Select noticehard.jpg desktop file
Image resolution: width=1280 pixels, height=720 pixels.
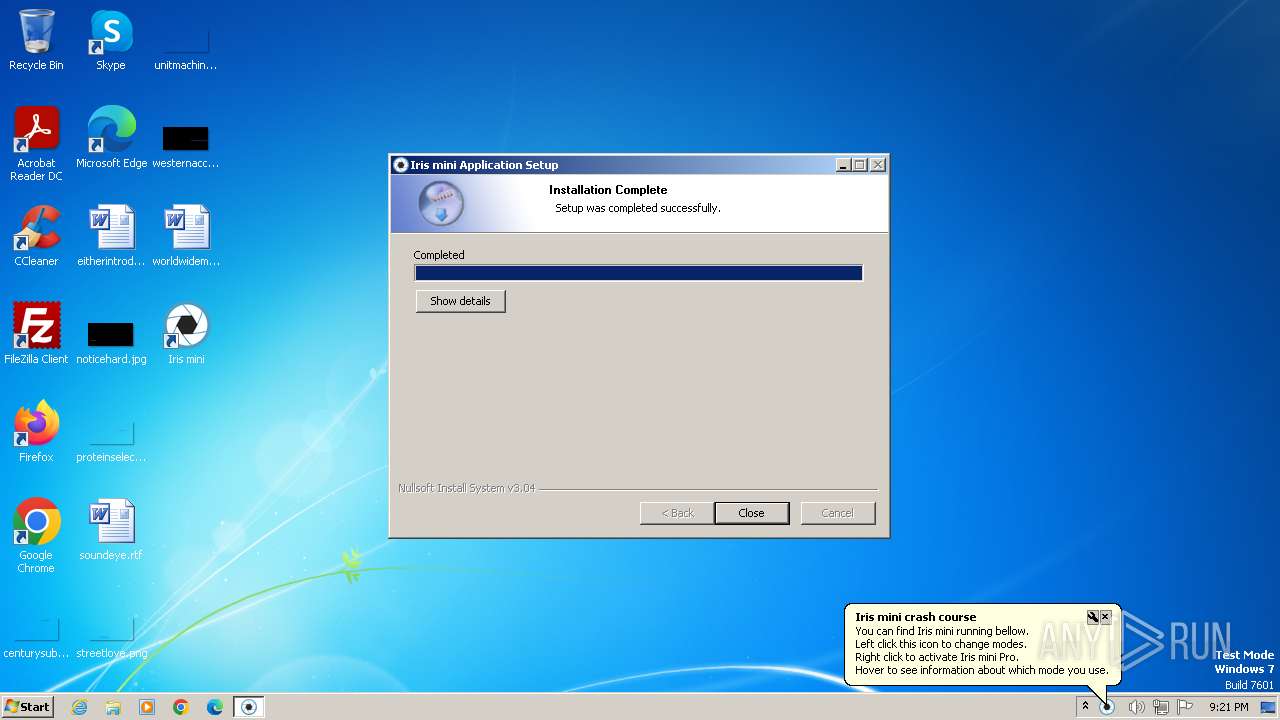(111, 340)
